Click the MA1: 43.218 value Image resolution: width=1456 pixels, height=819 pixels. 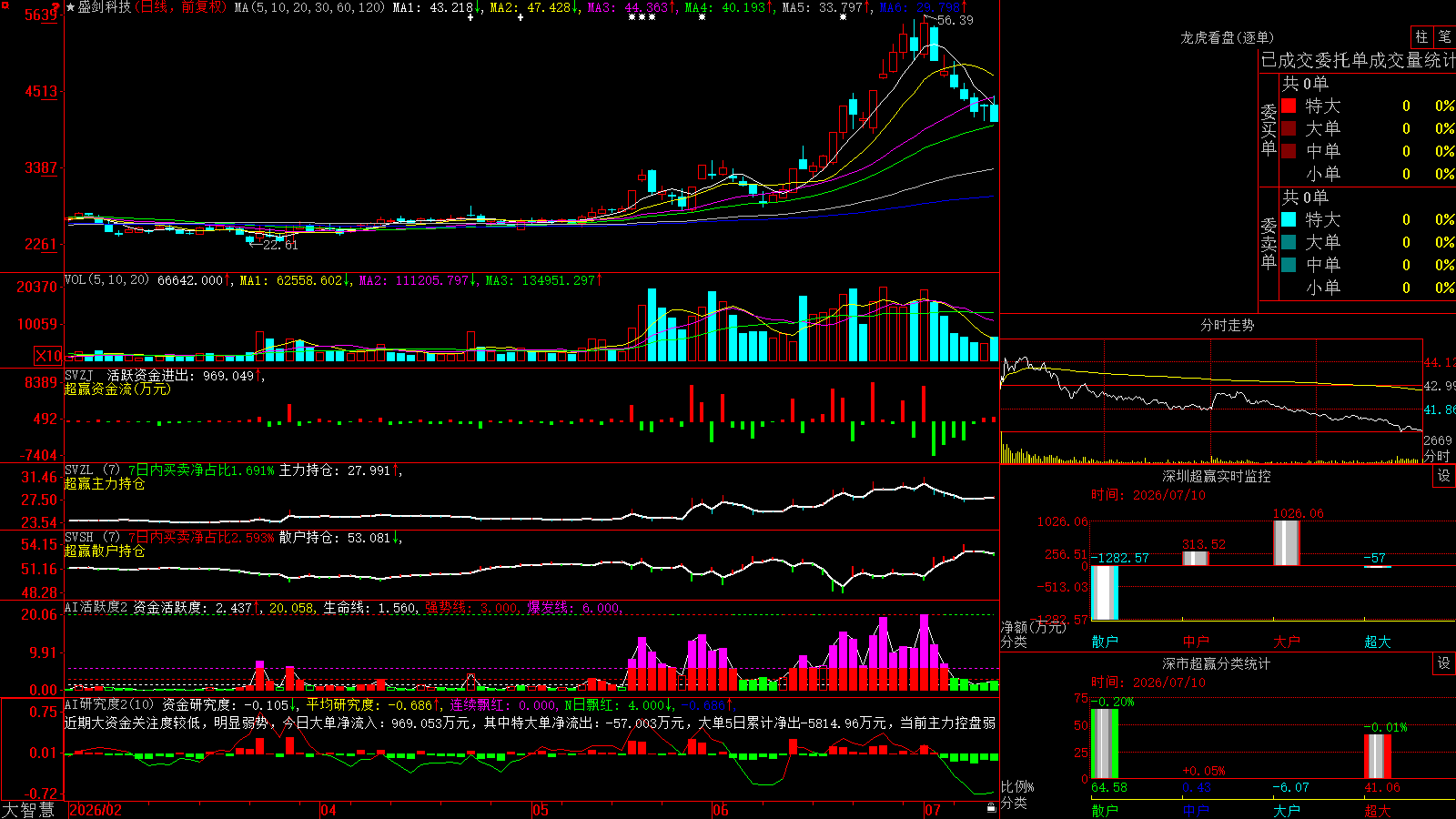point(433,7)
